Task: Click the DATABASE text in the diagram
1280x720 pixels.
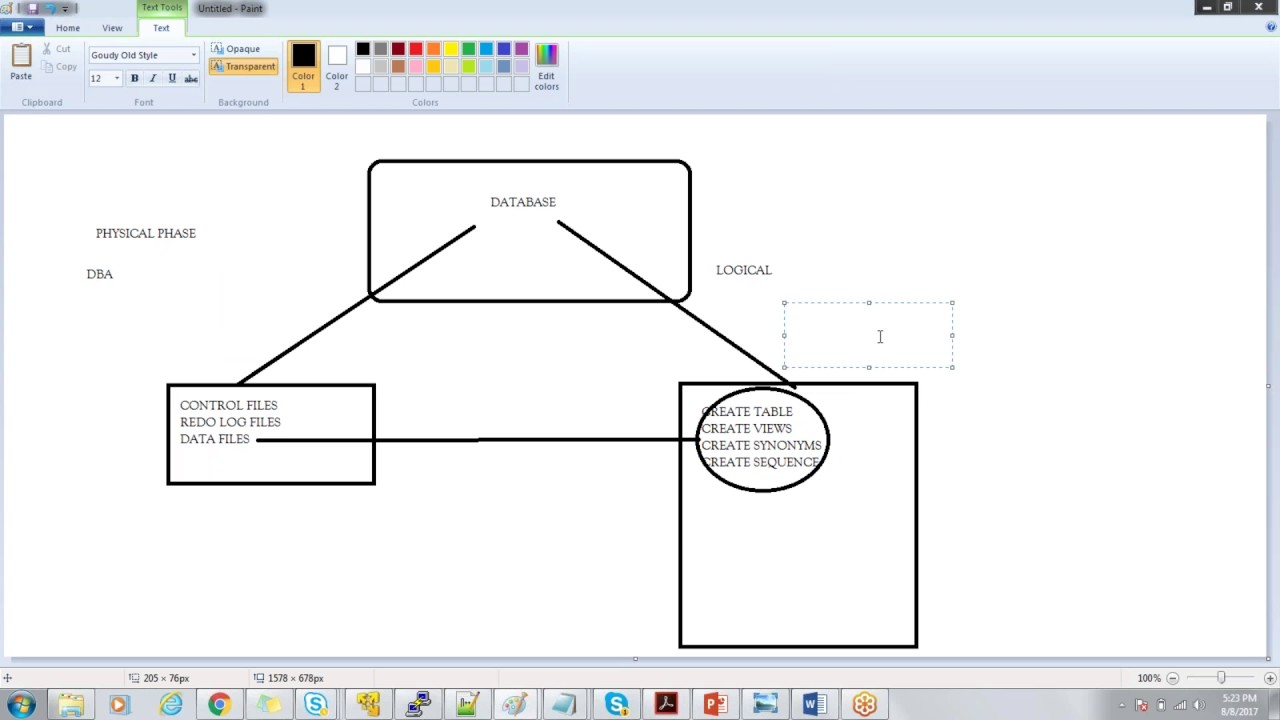Action: 523,202
